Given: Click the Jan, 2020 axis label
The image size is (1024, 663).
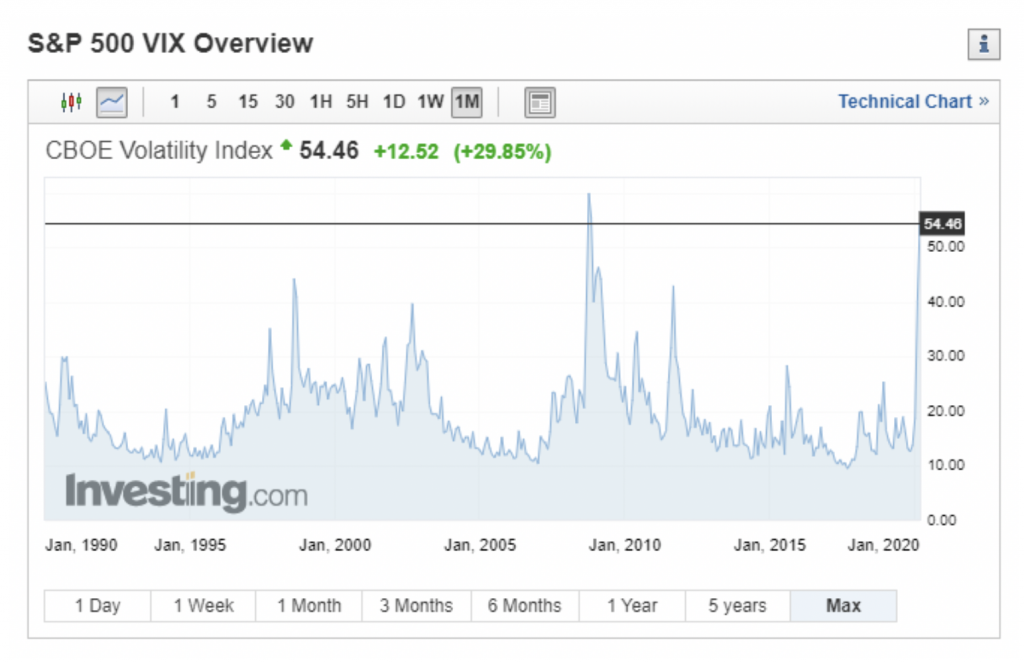Looking at the screenshot, I should pyautogui.click(x=883, y=545).
